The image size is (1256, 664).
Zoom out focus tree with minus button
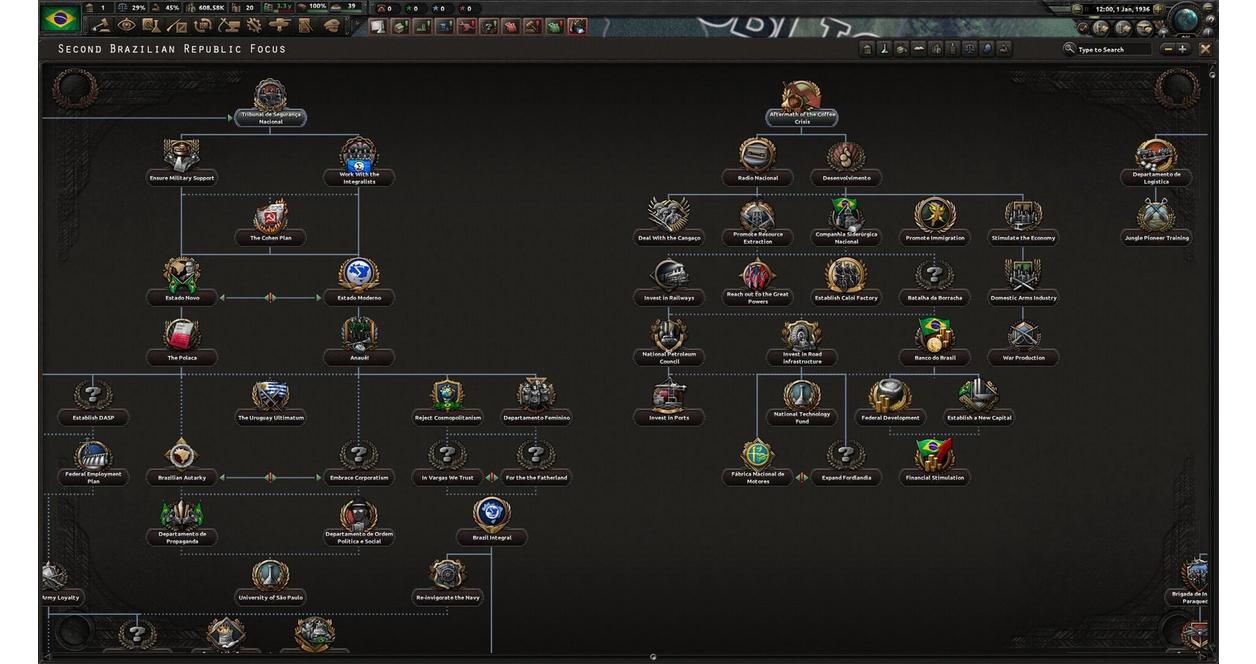[1169, 49]
